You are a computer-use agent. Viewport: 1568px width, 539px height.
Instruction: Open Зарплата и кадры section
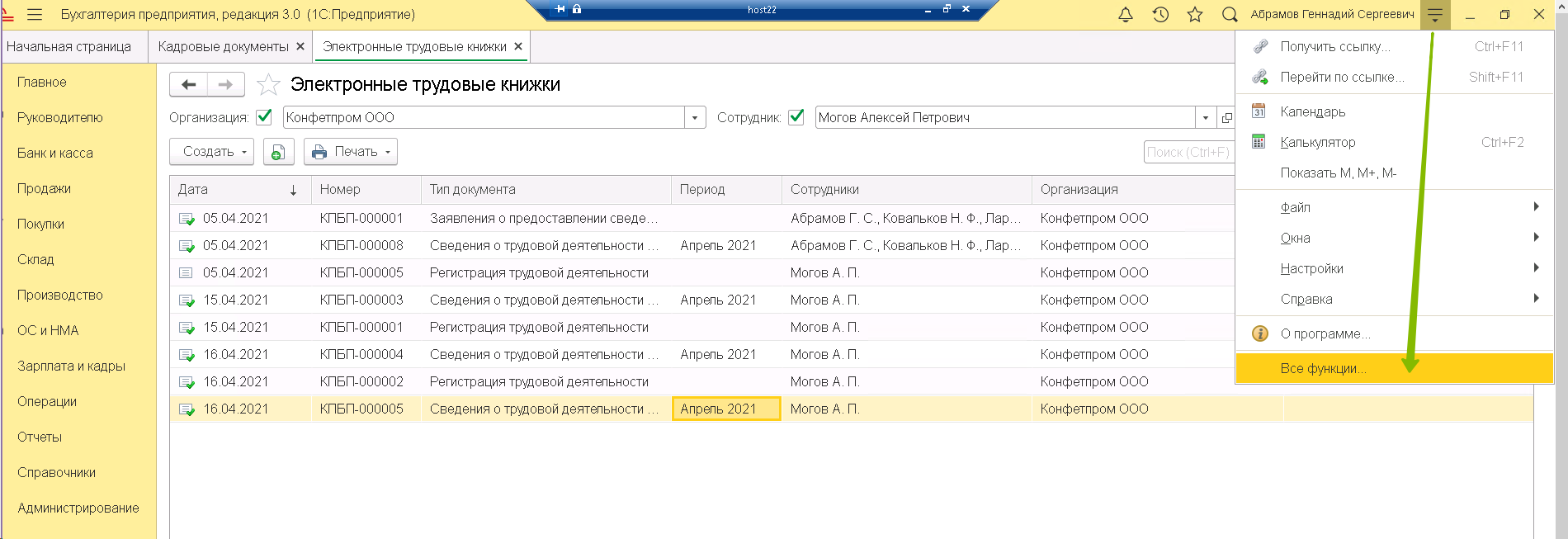click(71, 366)
